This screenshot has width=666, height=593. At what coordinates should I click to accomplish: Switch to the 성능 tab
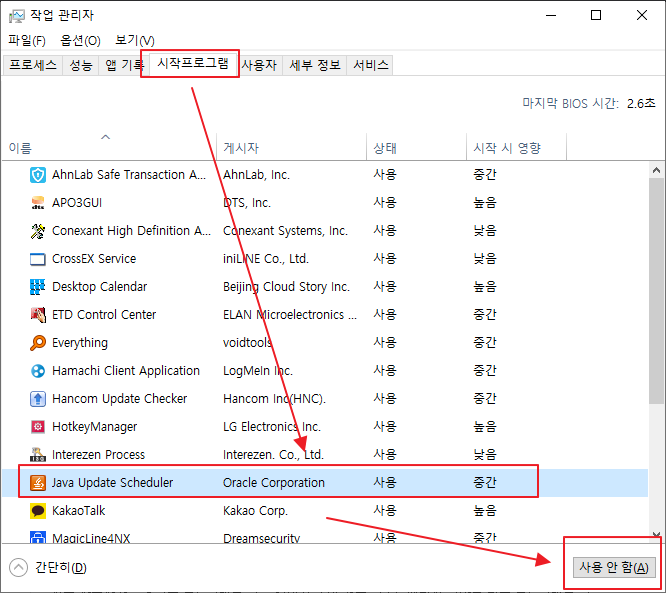coord(81,65)
